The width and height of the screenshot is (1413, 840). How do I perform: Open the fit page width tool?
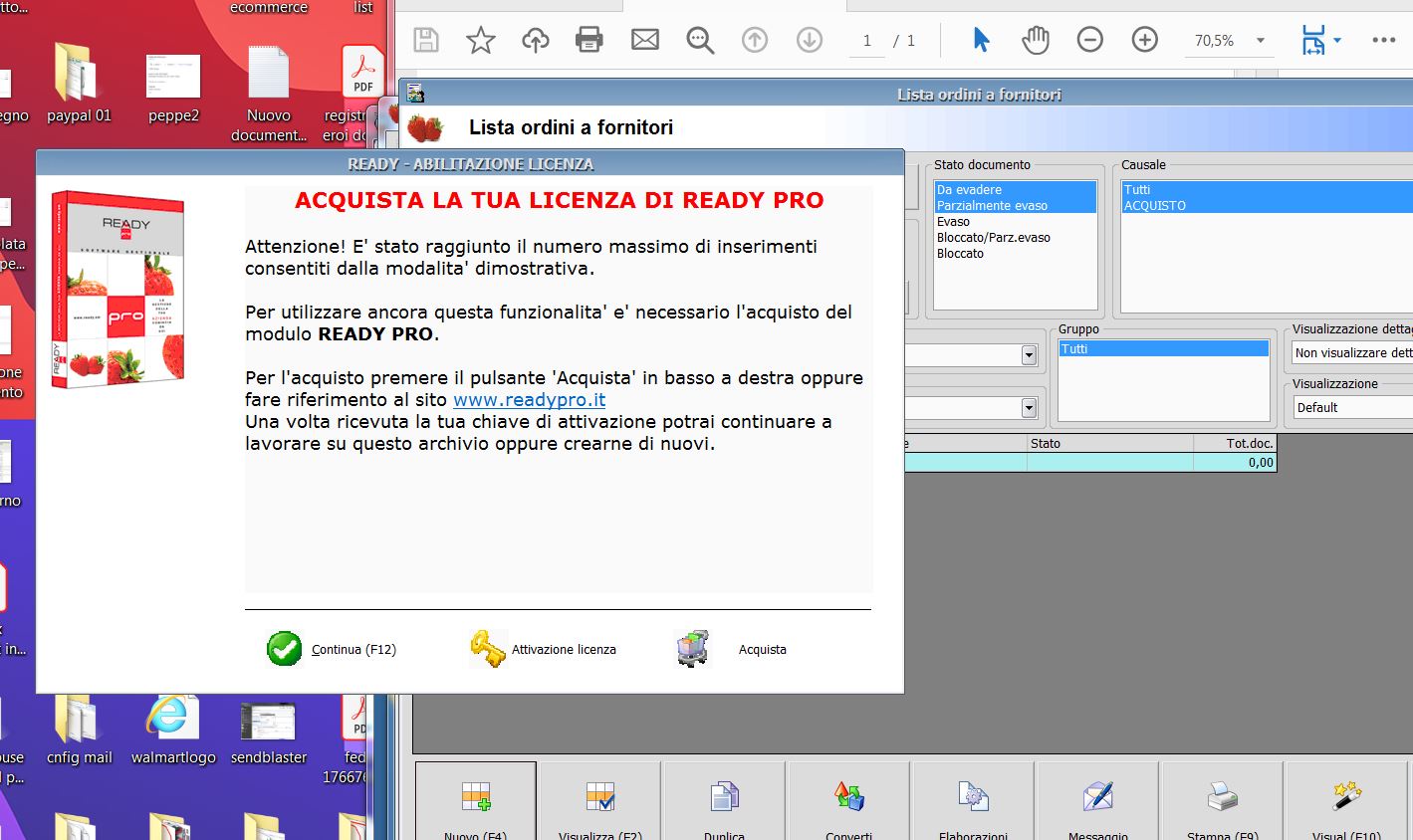tap(1314, 40)
